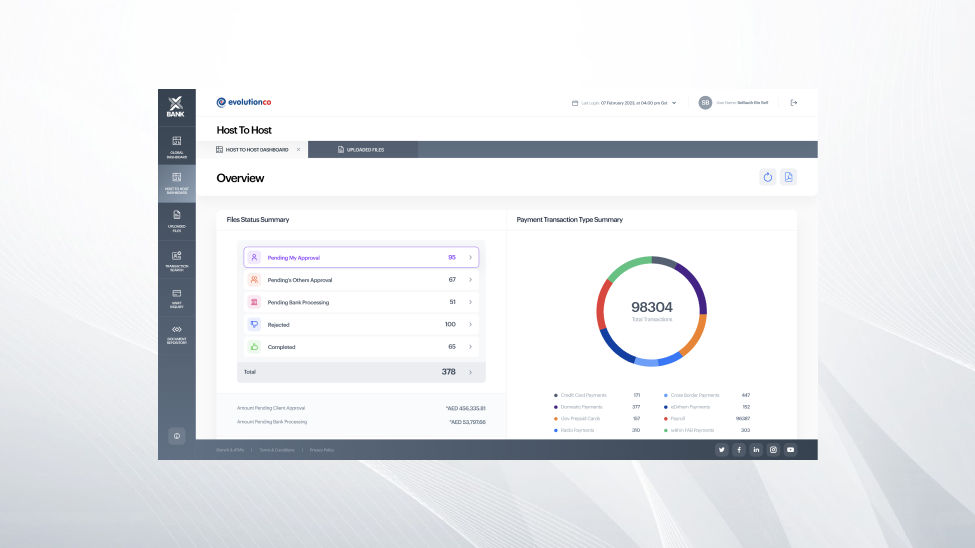Expand Pending Bank Processing row chevron
This screenshot has width=975, height=548.
[x=470, y=302]
